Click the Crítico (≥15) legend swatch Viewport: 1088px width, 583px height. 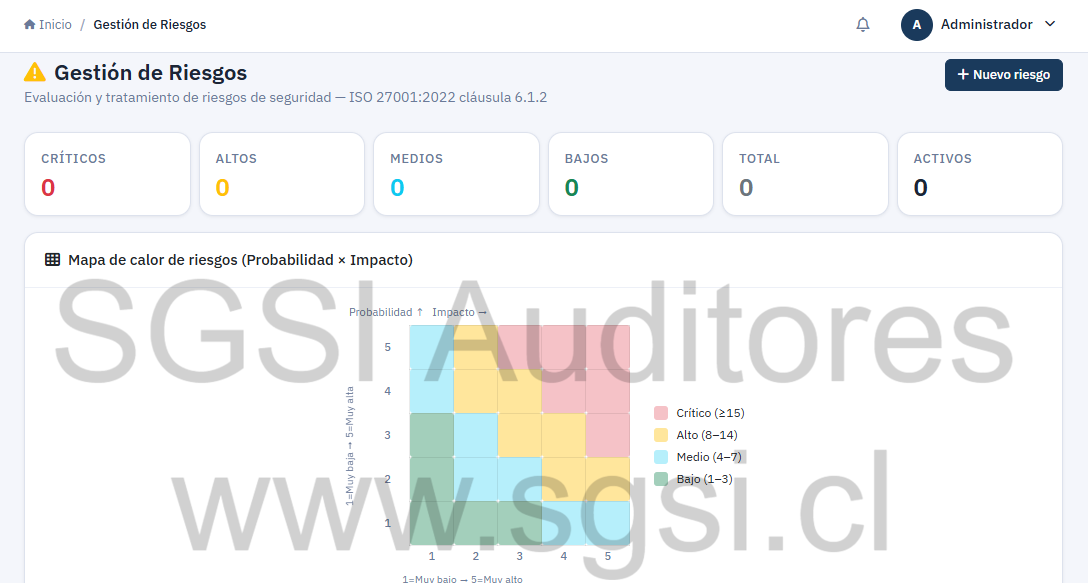pyautogui.click(x=661, y=413)
